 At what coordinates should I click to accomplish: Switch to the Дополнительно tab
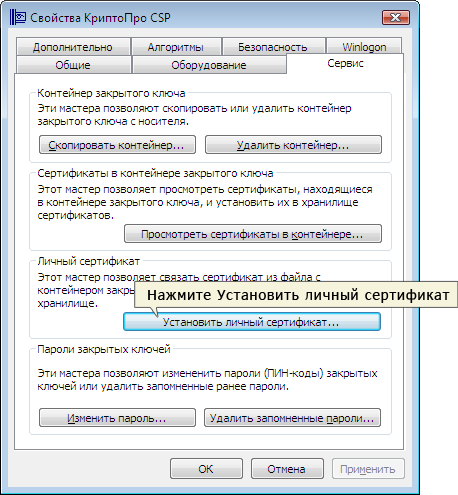(73, 47)
